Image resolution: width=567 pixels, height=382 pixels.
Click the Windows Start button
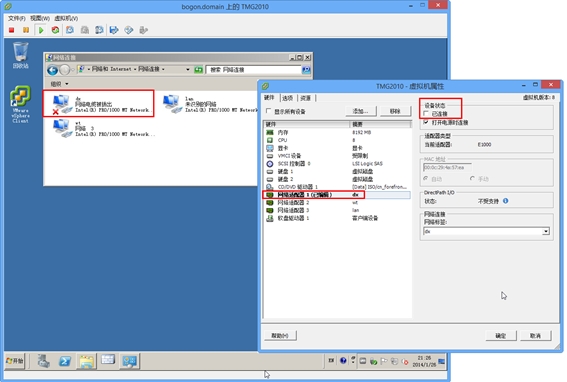(x=15, y=361)
